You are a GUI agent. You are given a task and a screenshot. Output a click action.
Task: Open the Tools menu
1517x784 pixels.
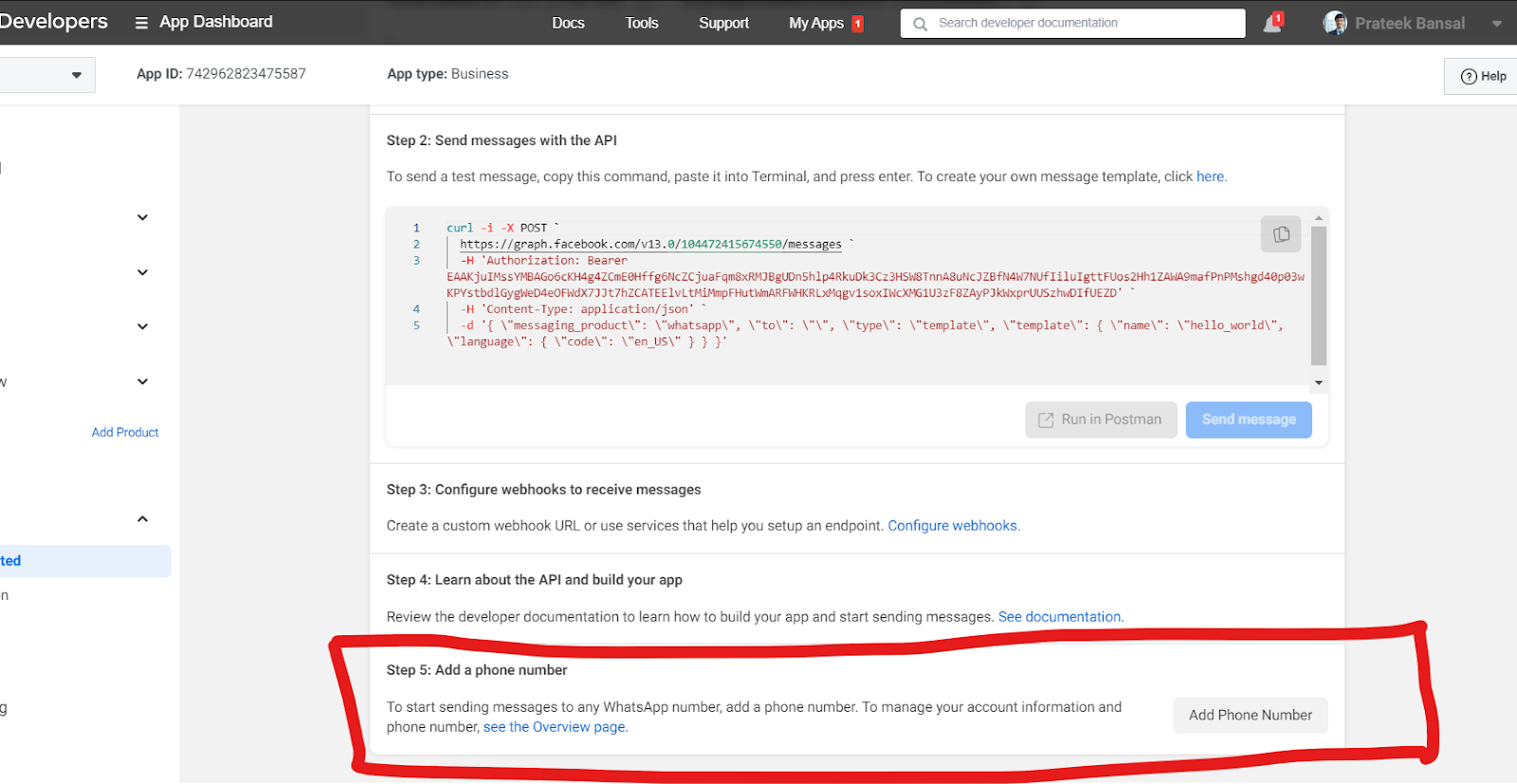642,23
